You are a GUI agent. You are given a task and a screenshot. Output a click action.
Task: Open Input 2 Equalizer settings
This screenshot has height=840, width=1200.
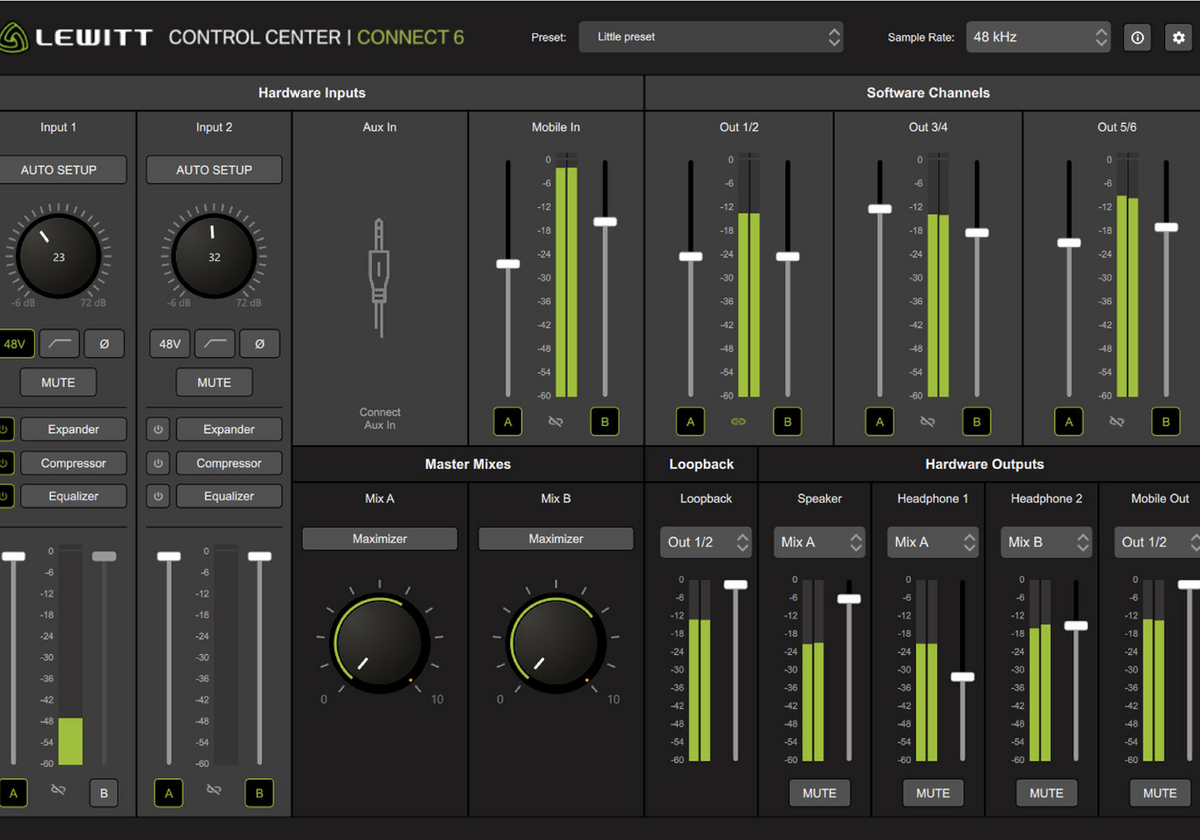click(x=229, y=496)
